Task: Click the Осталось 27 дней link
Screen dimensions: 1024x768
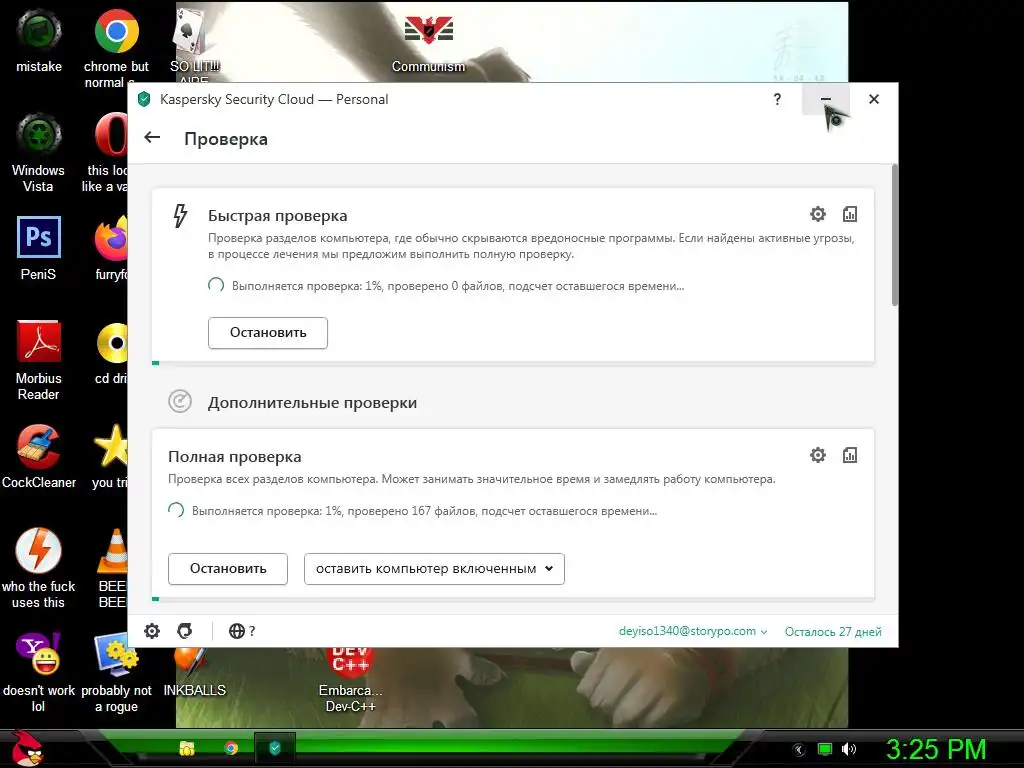Action: (x=833, y=632)
